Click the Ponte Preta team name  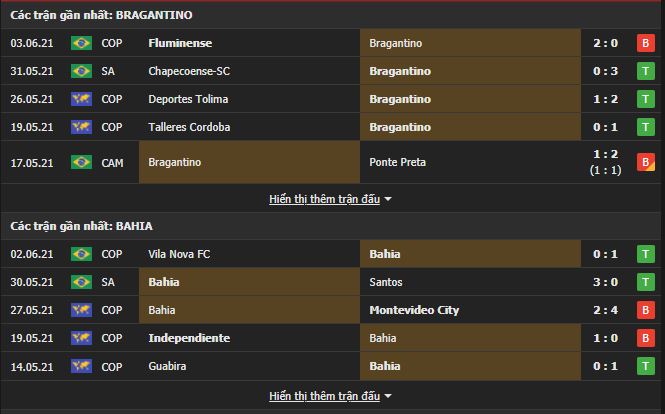397,162
